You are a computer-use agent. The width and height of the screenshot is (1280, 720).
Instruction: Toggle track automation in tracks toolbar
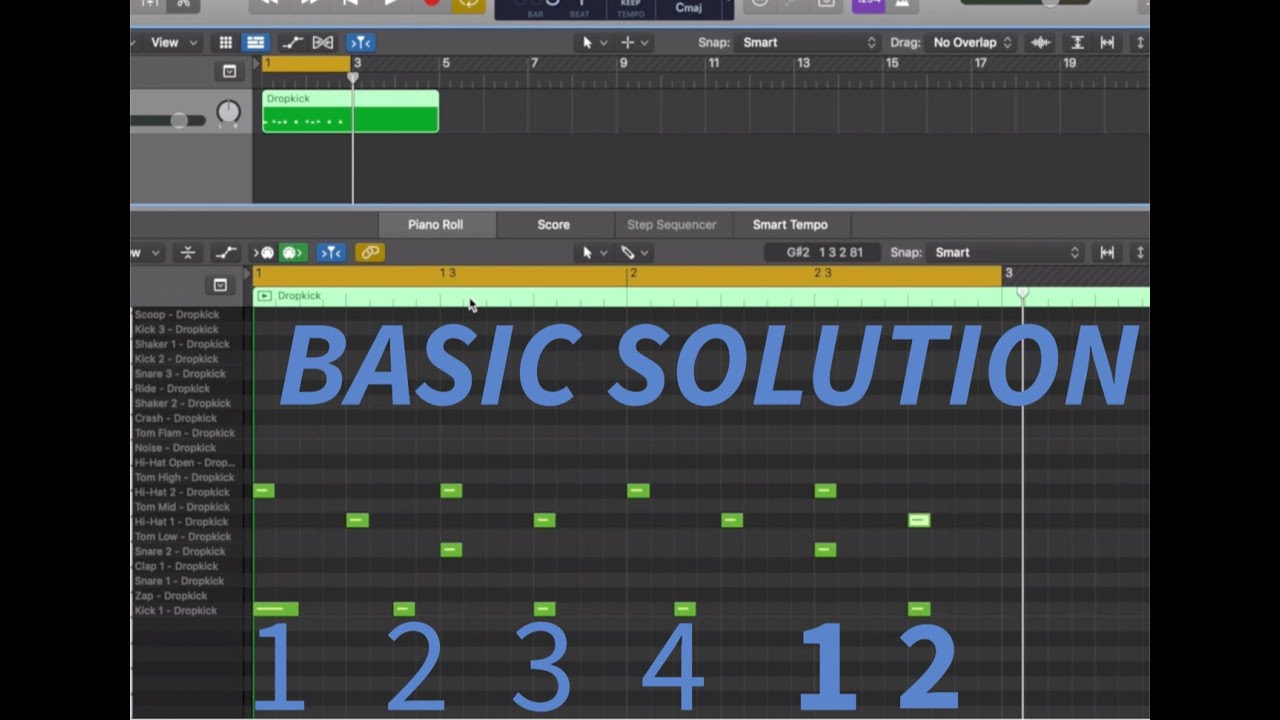[x=292, y=43]
